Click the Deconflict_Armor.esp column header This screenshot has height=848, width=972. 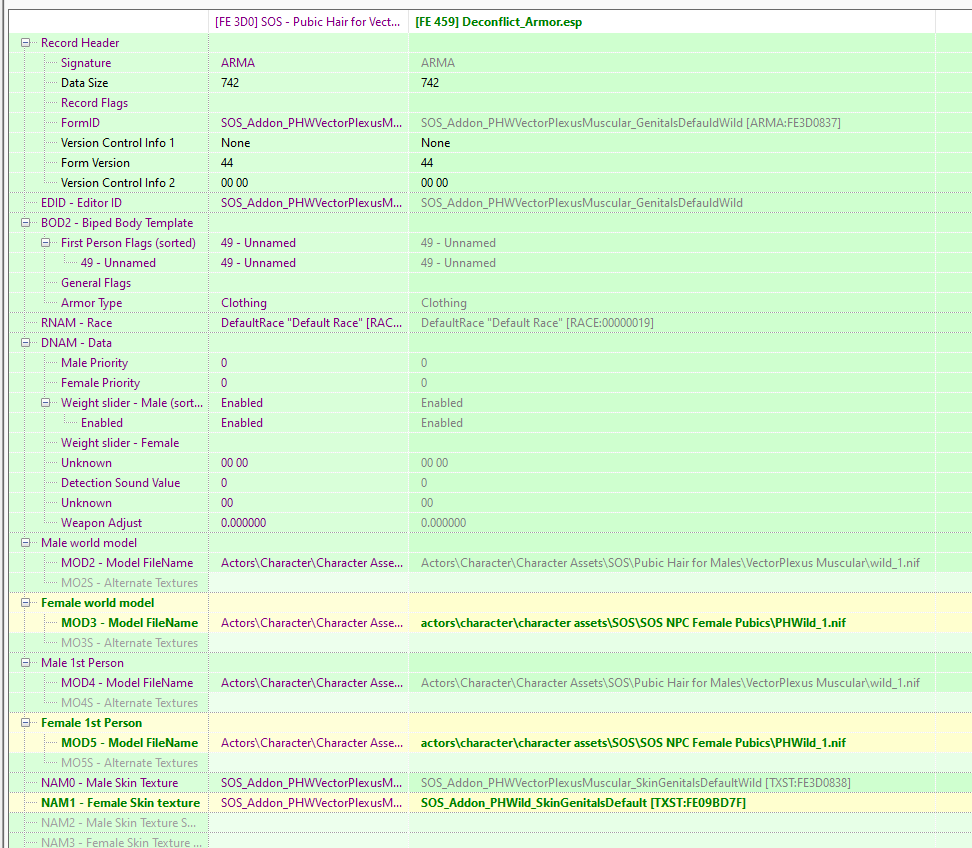point(672,22)
